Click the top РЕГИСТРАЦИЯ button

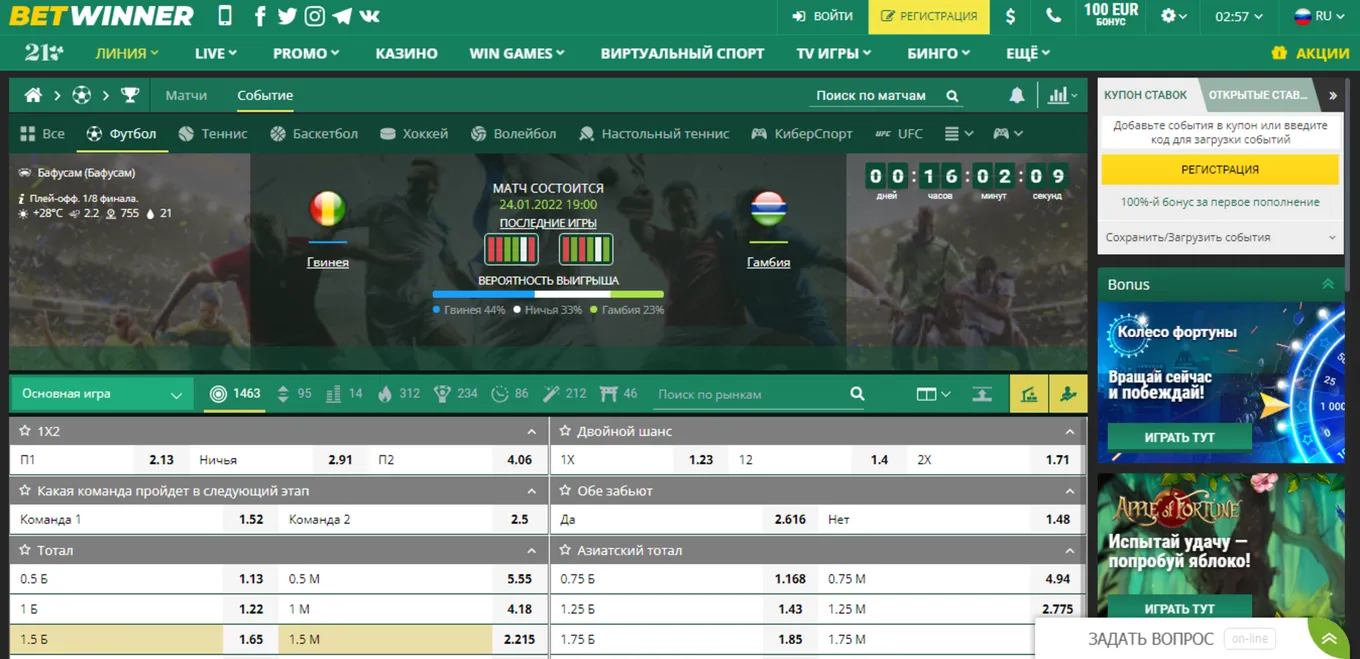(x=929, y=16)
